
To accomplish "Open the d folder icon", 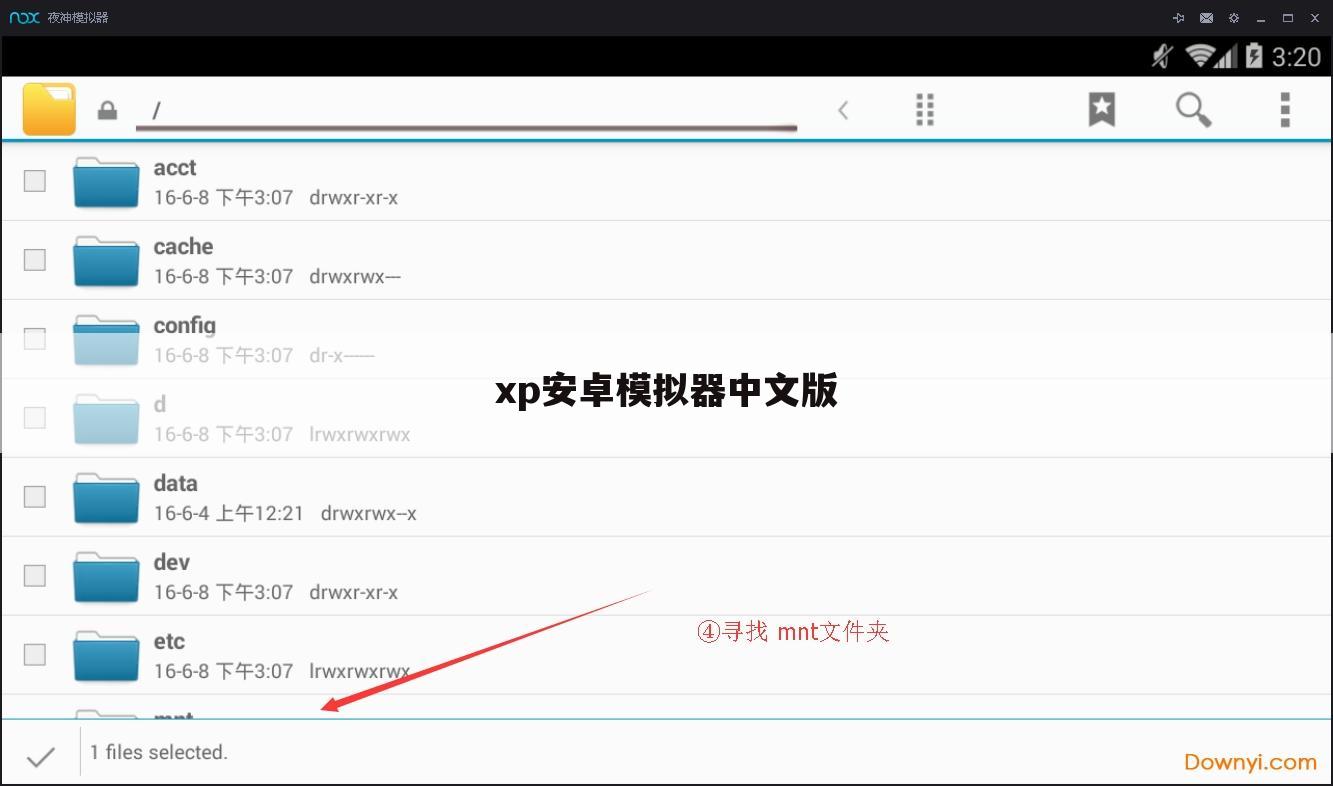I will click(106, 419).
